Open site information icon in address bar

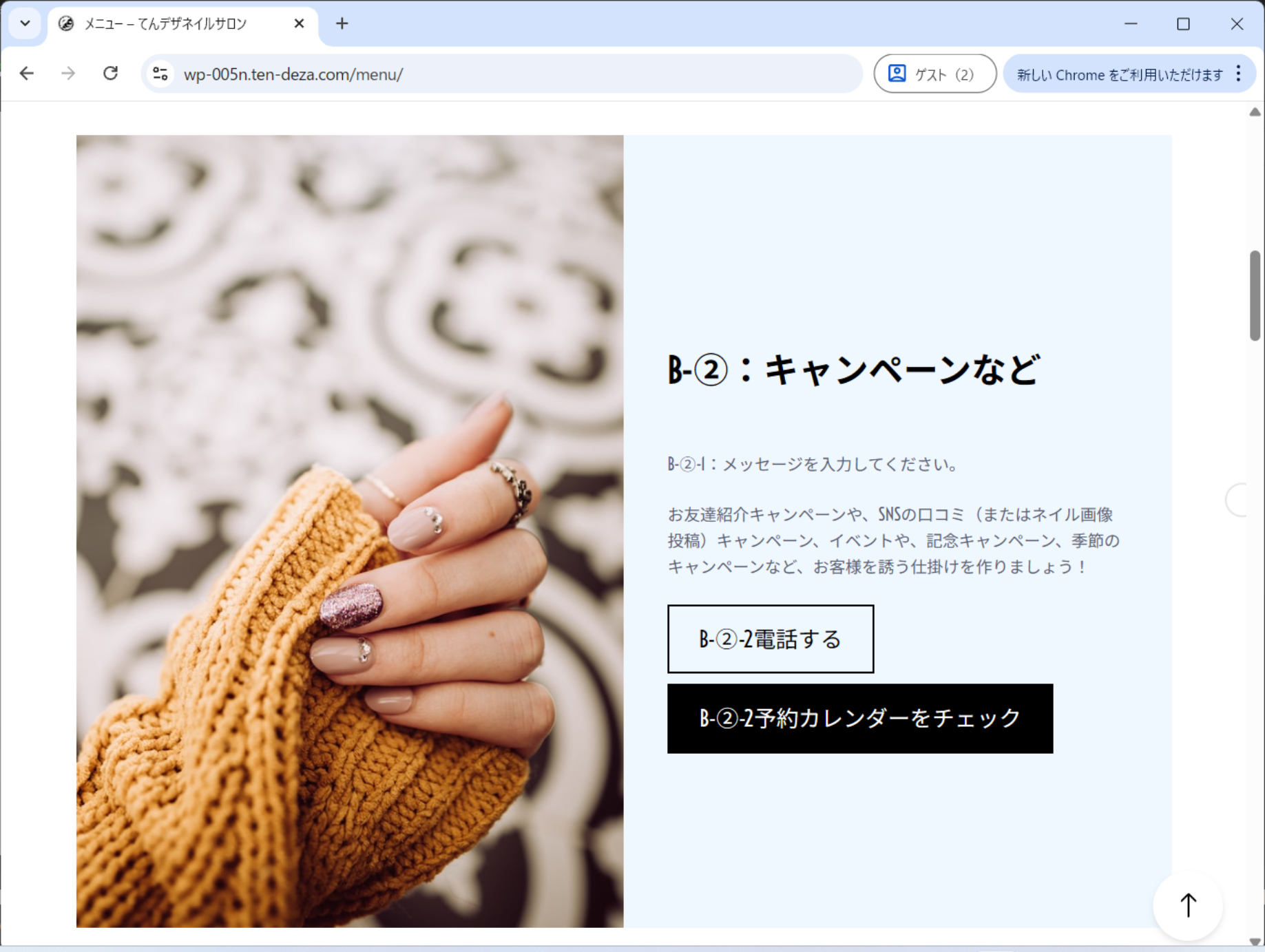[x=160, y=74]
